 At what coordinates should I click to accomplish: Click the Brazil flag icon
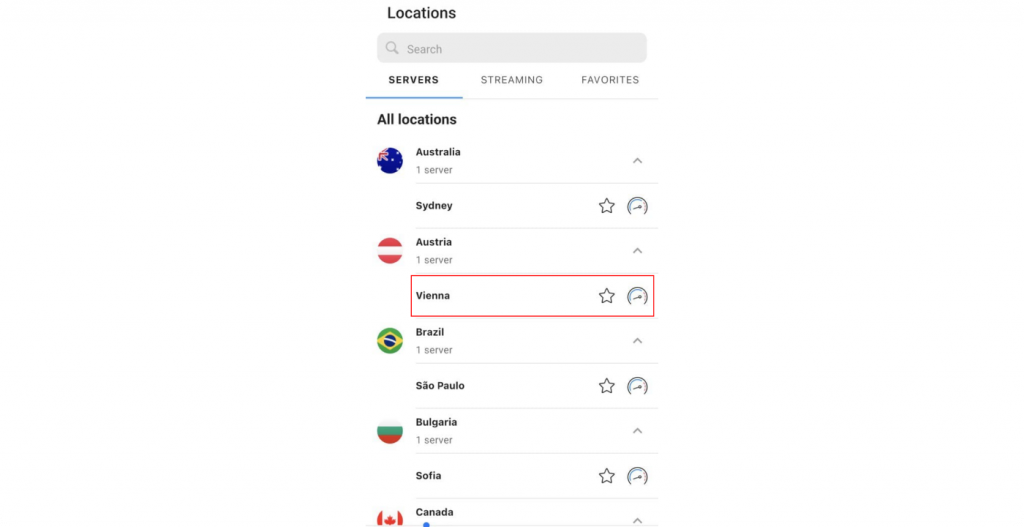(390, 341)
